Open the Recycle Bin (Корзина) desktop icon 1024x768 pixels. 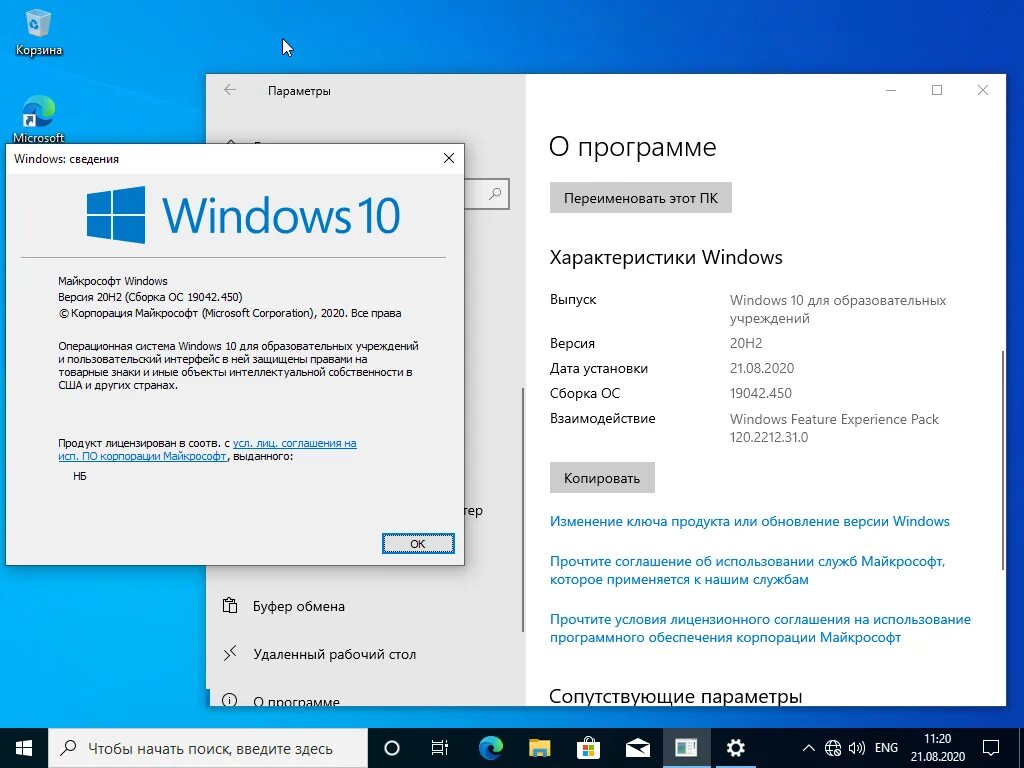click(39, 31)
